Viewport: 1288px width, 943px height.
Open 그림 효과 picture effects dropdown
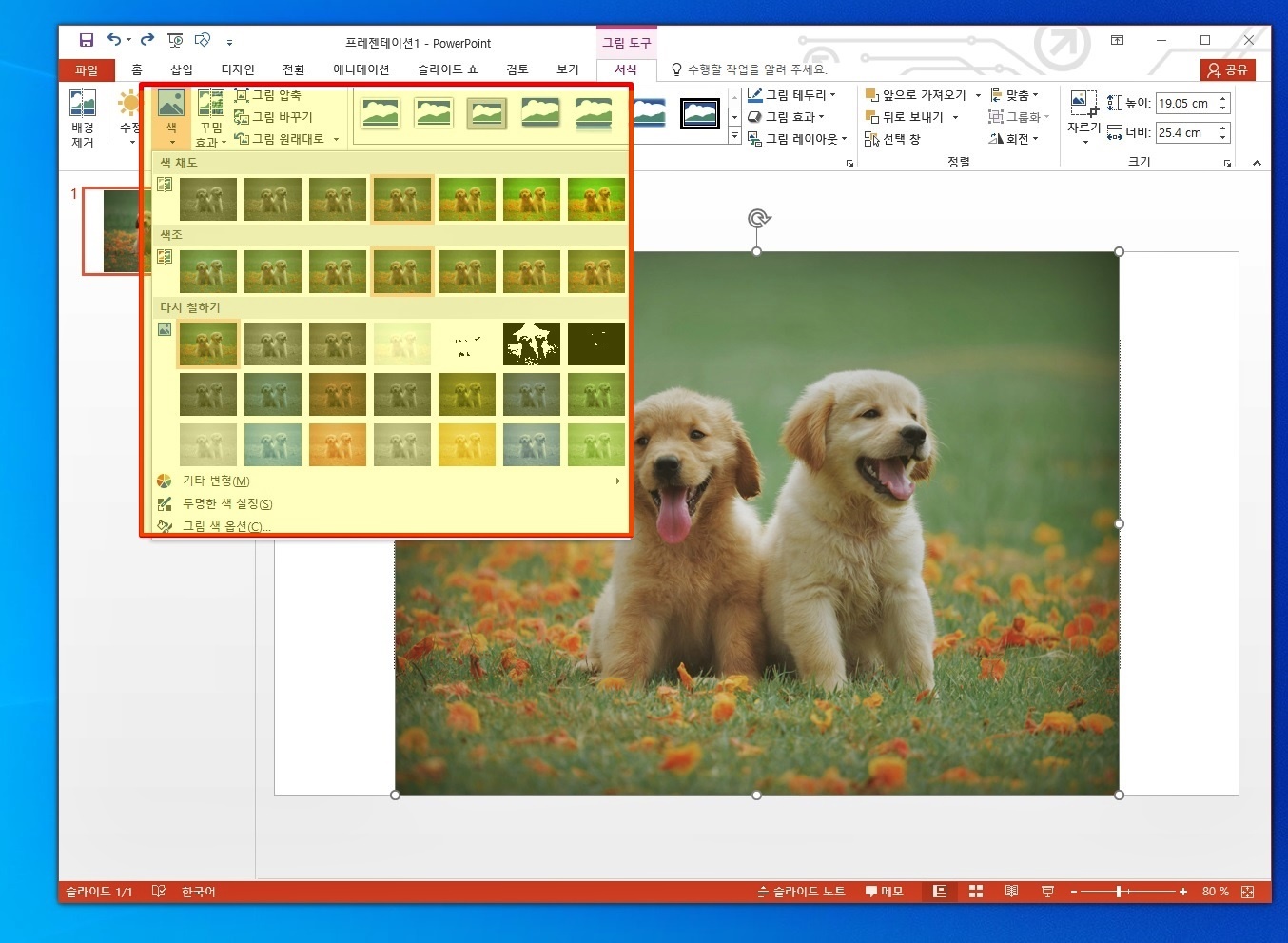(786, 117)
